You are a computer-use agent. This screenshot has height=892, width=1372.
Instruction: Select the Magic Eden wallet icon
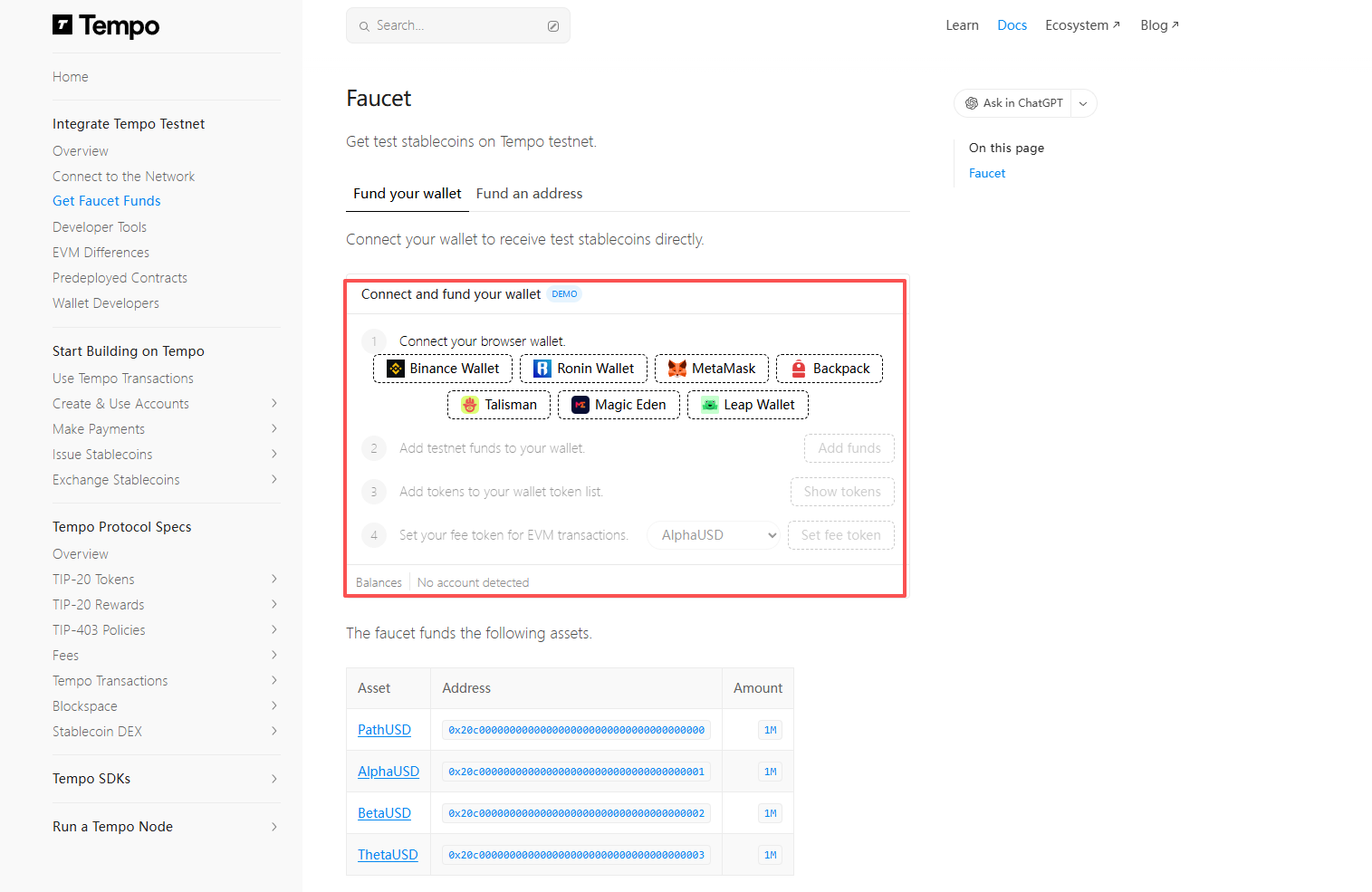point(580,405)
